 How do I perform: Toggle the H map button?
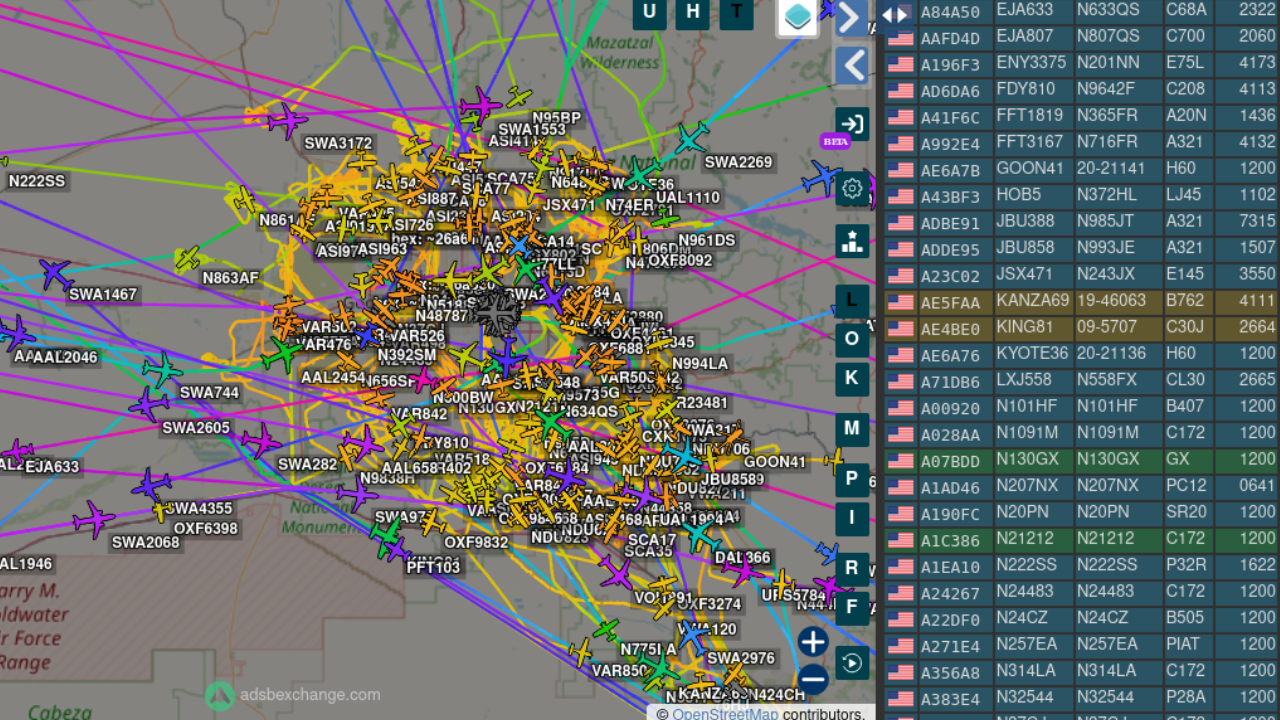point(693,13)
